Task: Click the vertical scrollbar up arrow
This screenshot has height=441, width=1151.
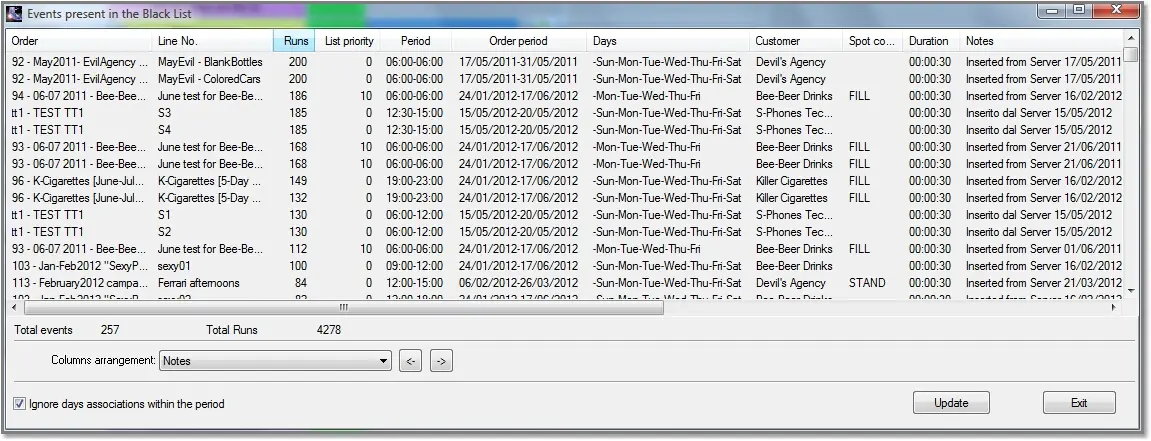Action: point(1130,39)
